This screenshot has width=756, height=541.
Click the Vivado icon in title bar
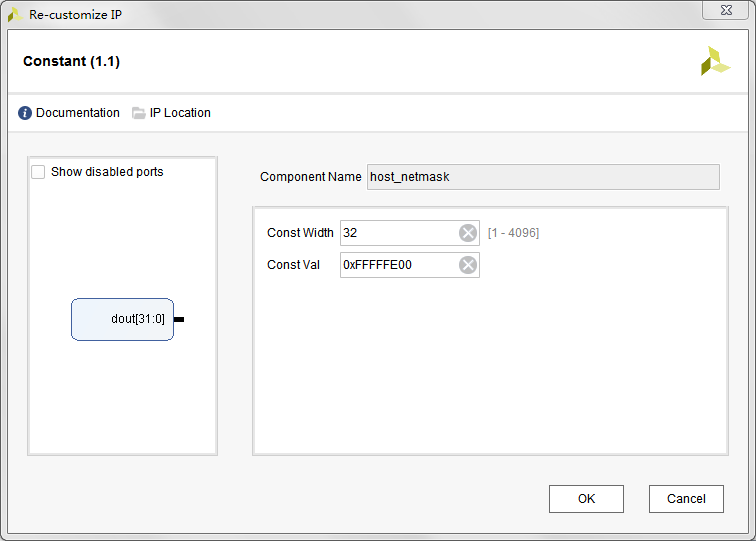(x=15, y=15)
